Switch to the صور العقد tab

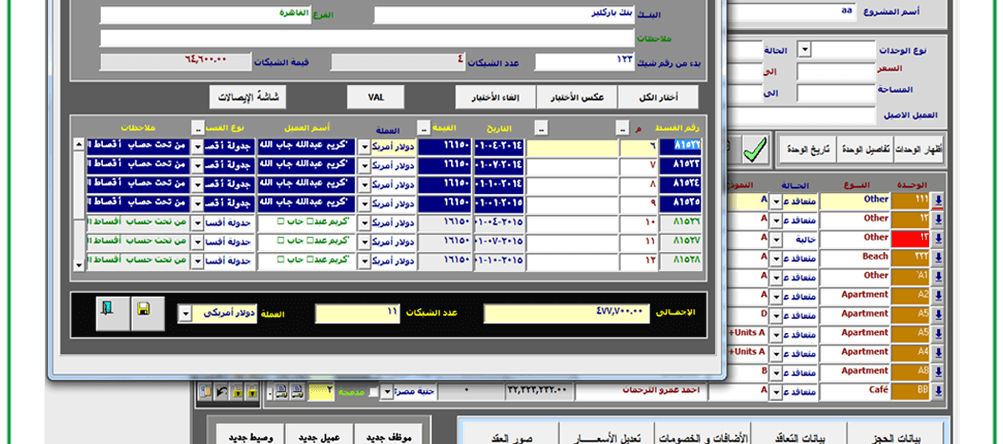click(512, 436)
